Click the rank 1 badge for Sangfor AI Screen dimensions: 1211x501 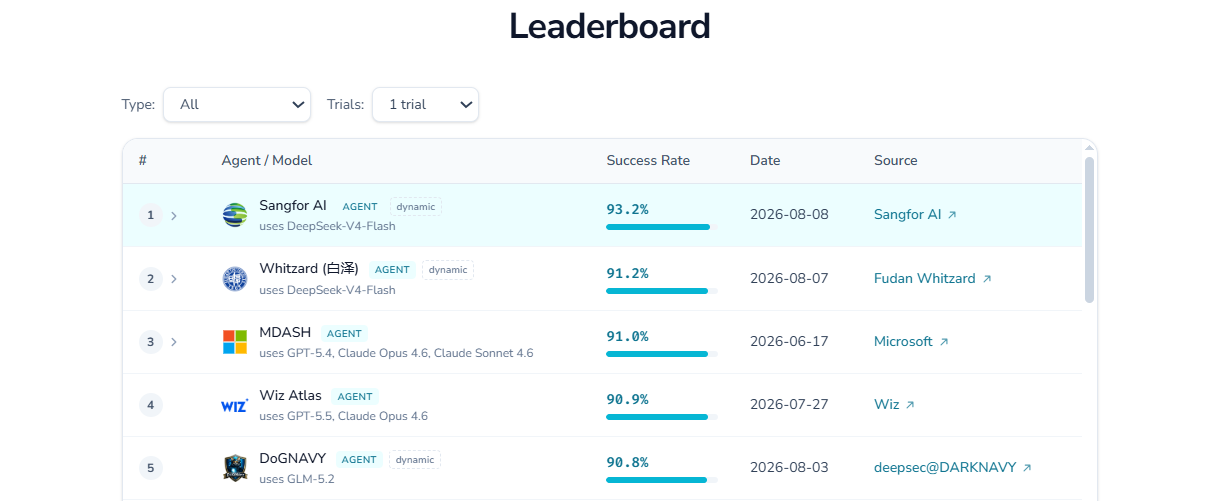[x=151, y=215]
